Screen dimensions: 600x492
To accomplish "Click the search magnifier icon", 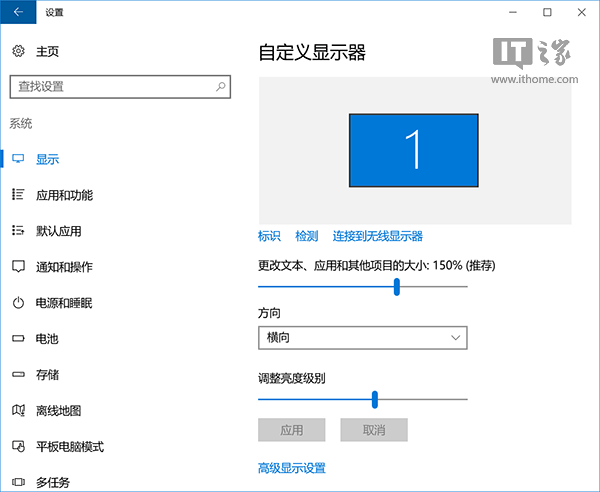I will point(221,86).
